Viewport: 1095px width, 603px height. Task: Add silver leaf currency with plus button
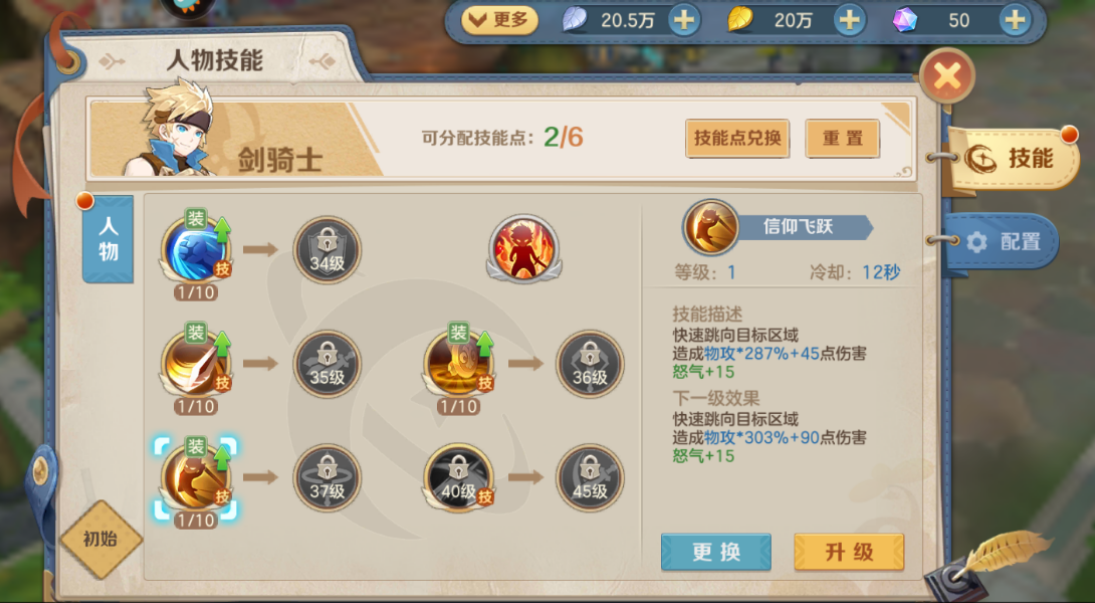[x=684, y=20]
